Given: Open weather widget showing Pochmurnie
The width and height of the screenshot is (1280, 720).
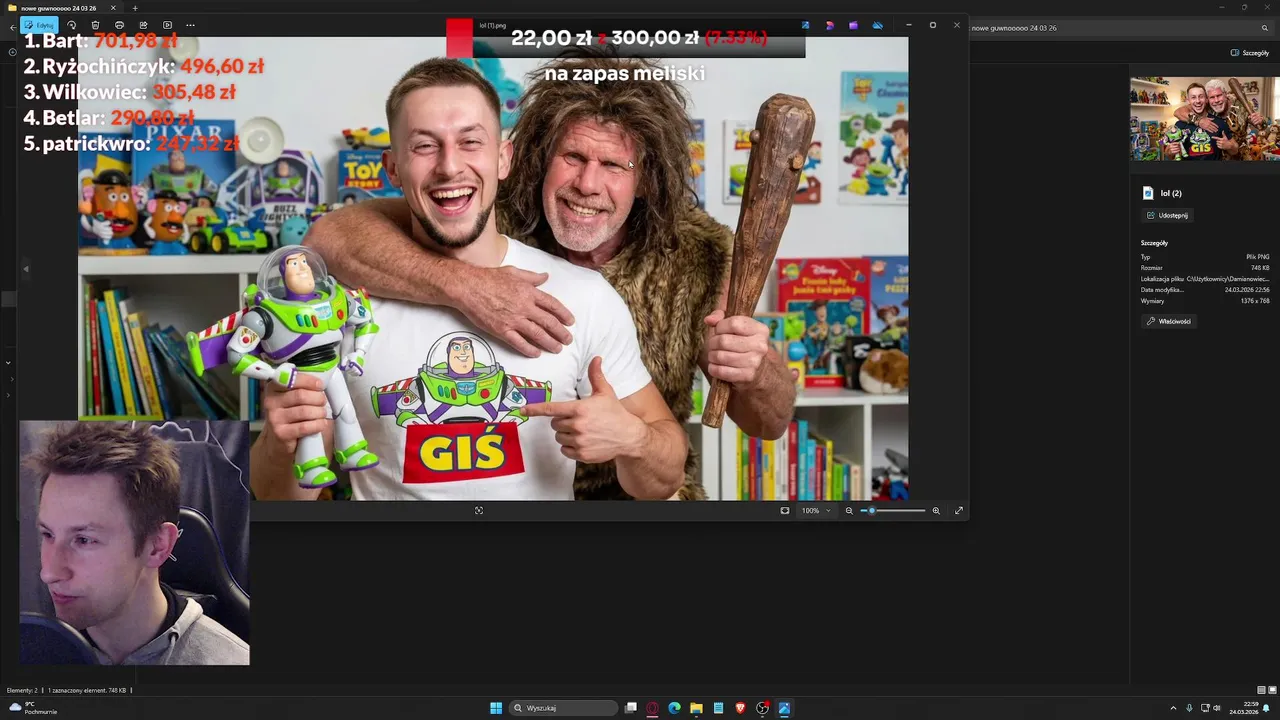Looking at the screenshot, I should tap(33, 708).
